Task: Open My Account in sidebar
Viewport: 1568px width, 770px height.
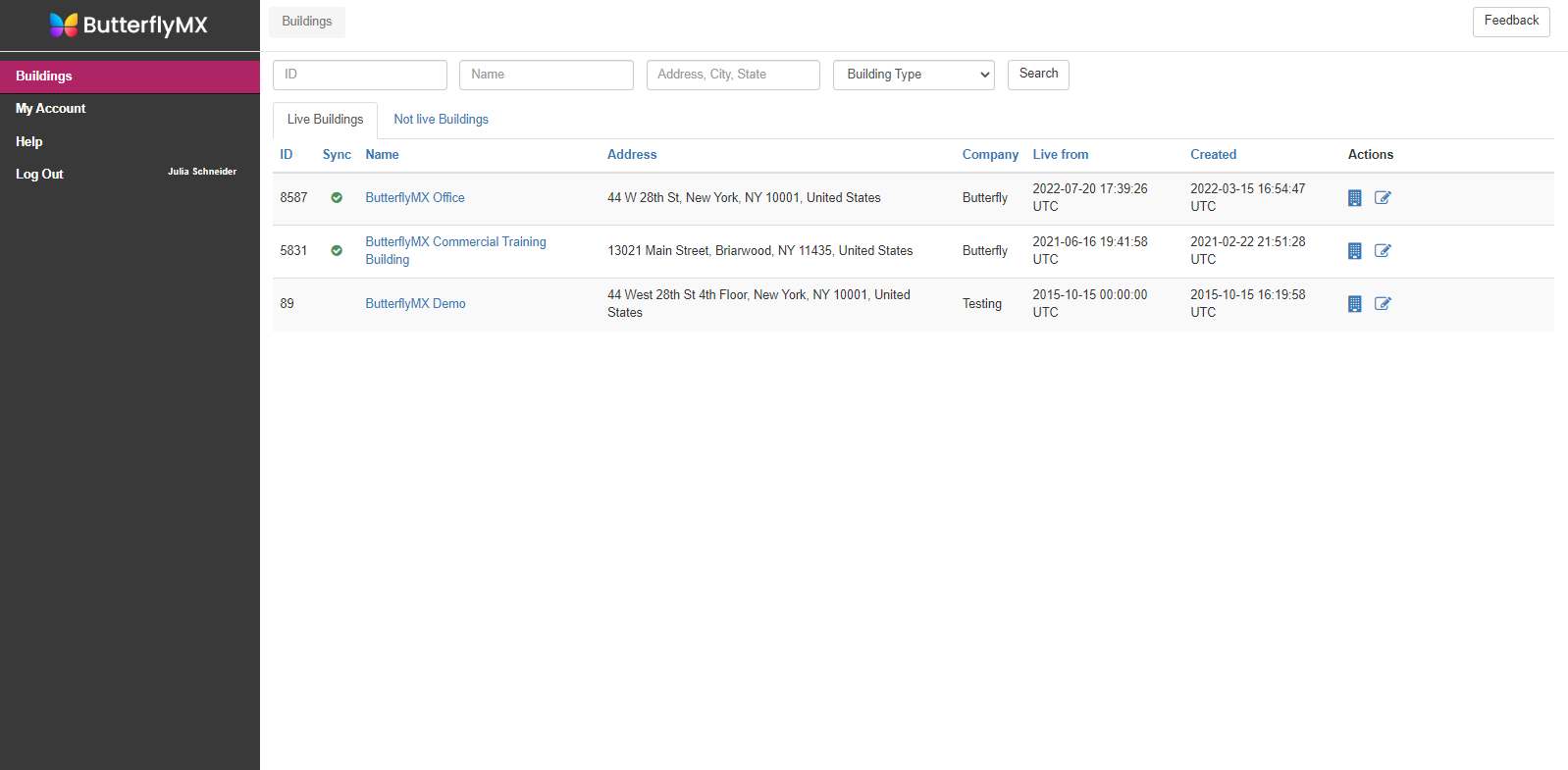Action: (51, 109)
